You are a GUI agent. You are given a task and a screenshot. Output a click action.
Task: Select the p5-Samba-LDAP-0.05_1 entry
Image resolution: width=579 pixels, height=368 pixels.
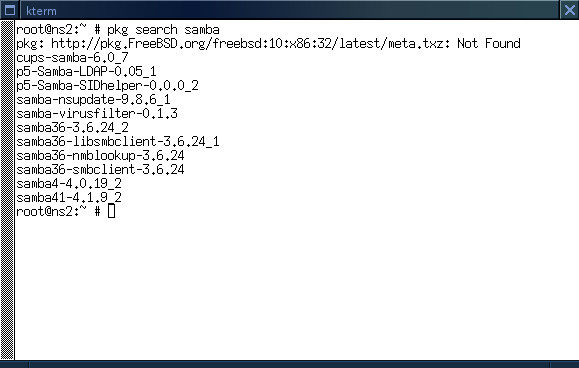click(86, 72)
